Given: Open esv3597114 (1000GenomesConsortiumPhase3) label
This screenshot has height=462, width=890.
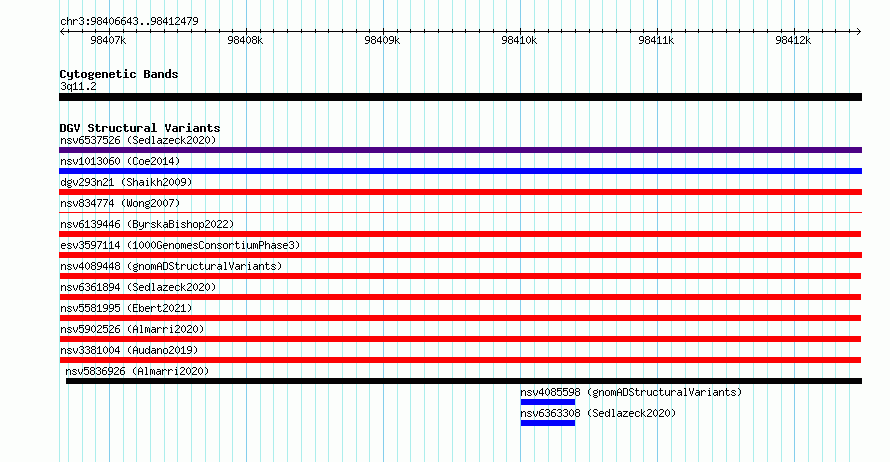Looking at the screenshot, I should (x=180, y=245).
